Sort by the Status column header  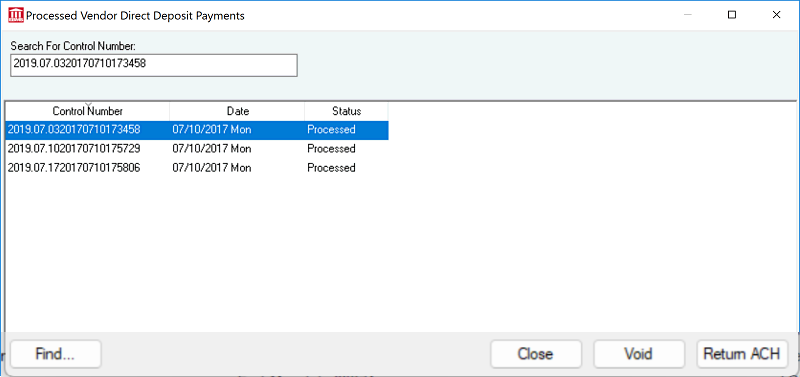tap(346, 111)
